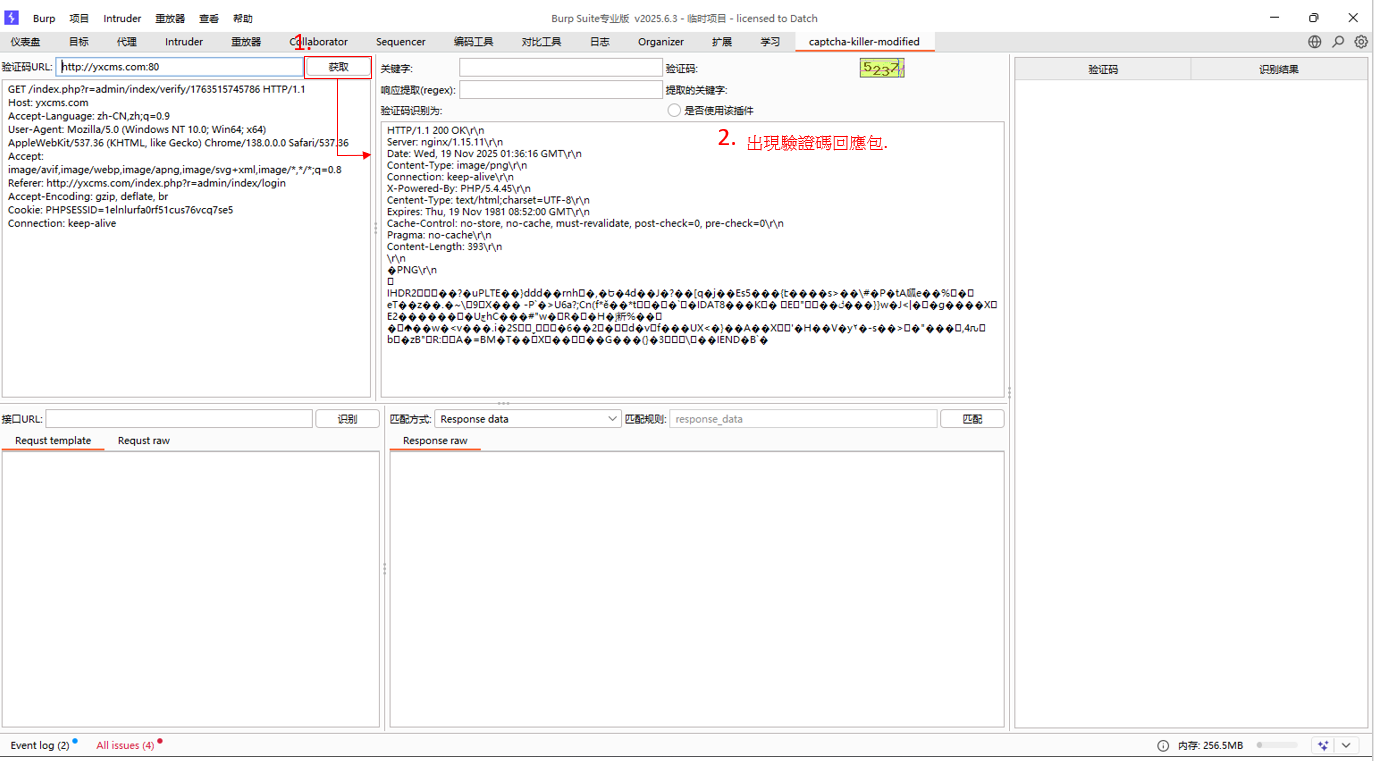
Task: Click the 内存: 256.5MB status text
Action: [1210, 745]
